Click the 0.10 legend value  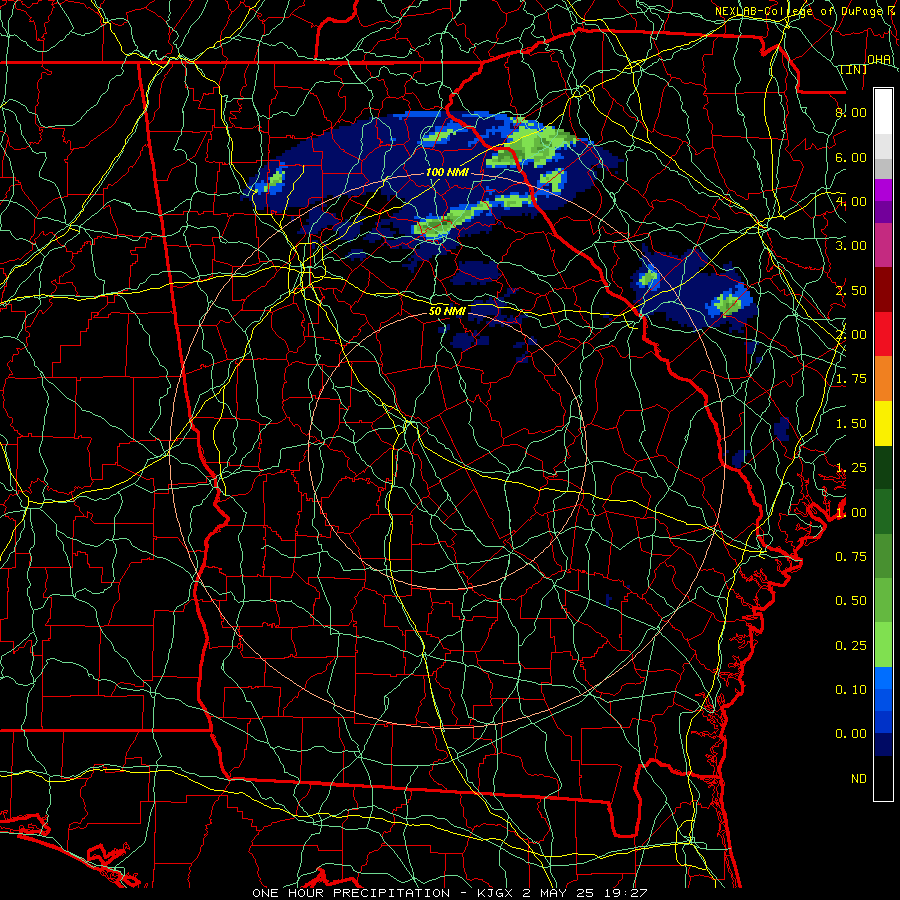click(851, 690)
